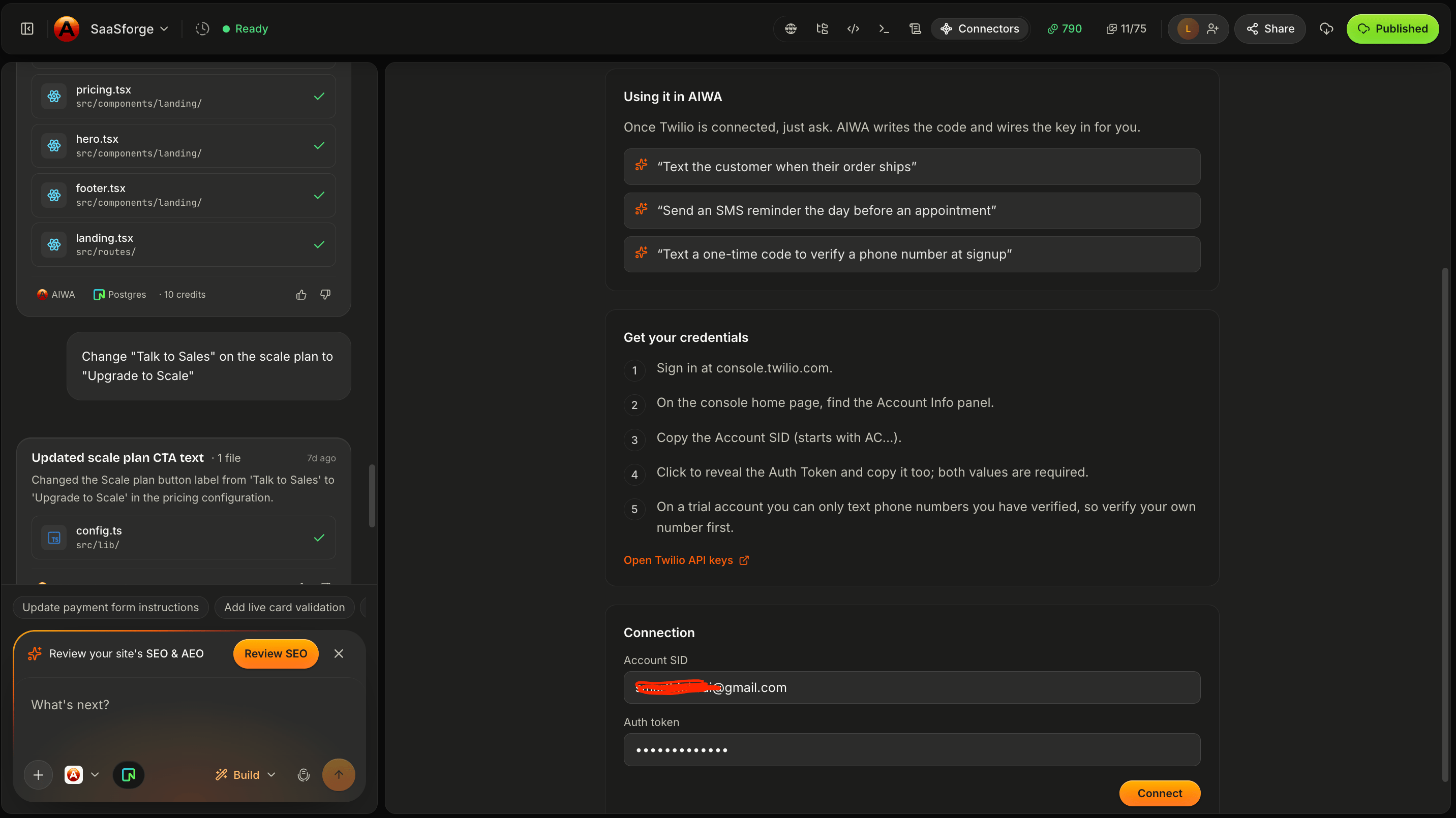The width and height of the screenshot is (1456, 818).
Task: Click the orange Connect button
Action: point(1159,793)
